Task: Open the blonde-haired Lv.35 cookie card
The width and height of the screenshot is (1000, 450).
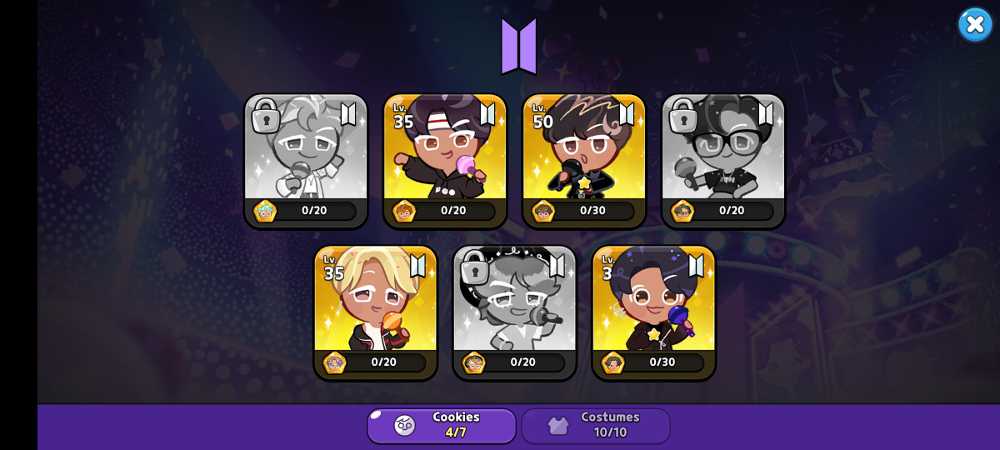Action: 376,313
